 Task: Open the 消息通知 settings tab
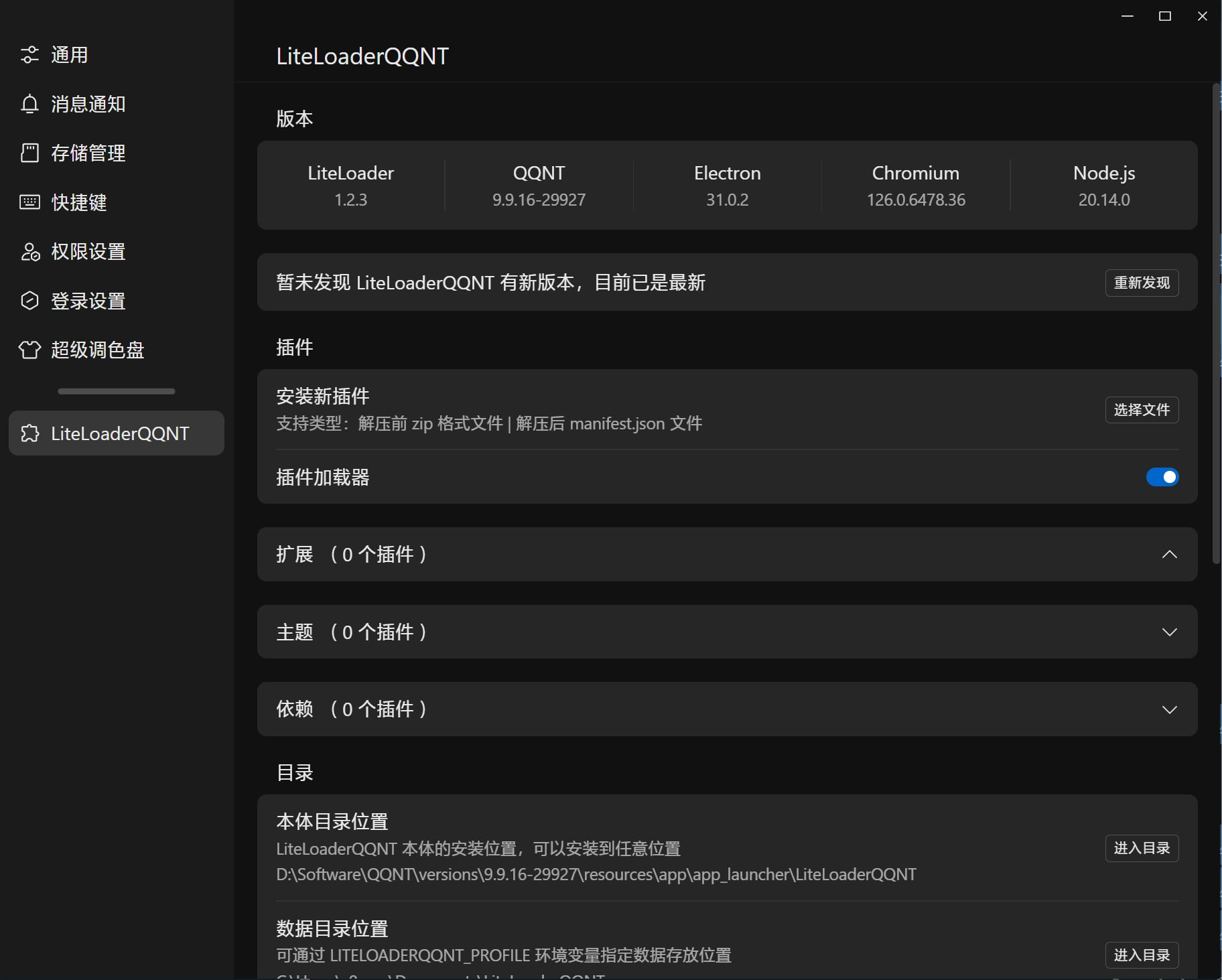[x=117, y=104]
